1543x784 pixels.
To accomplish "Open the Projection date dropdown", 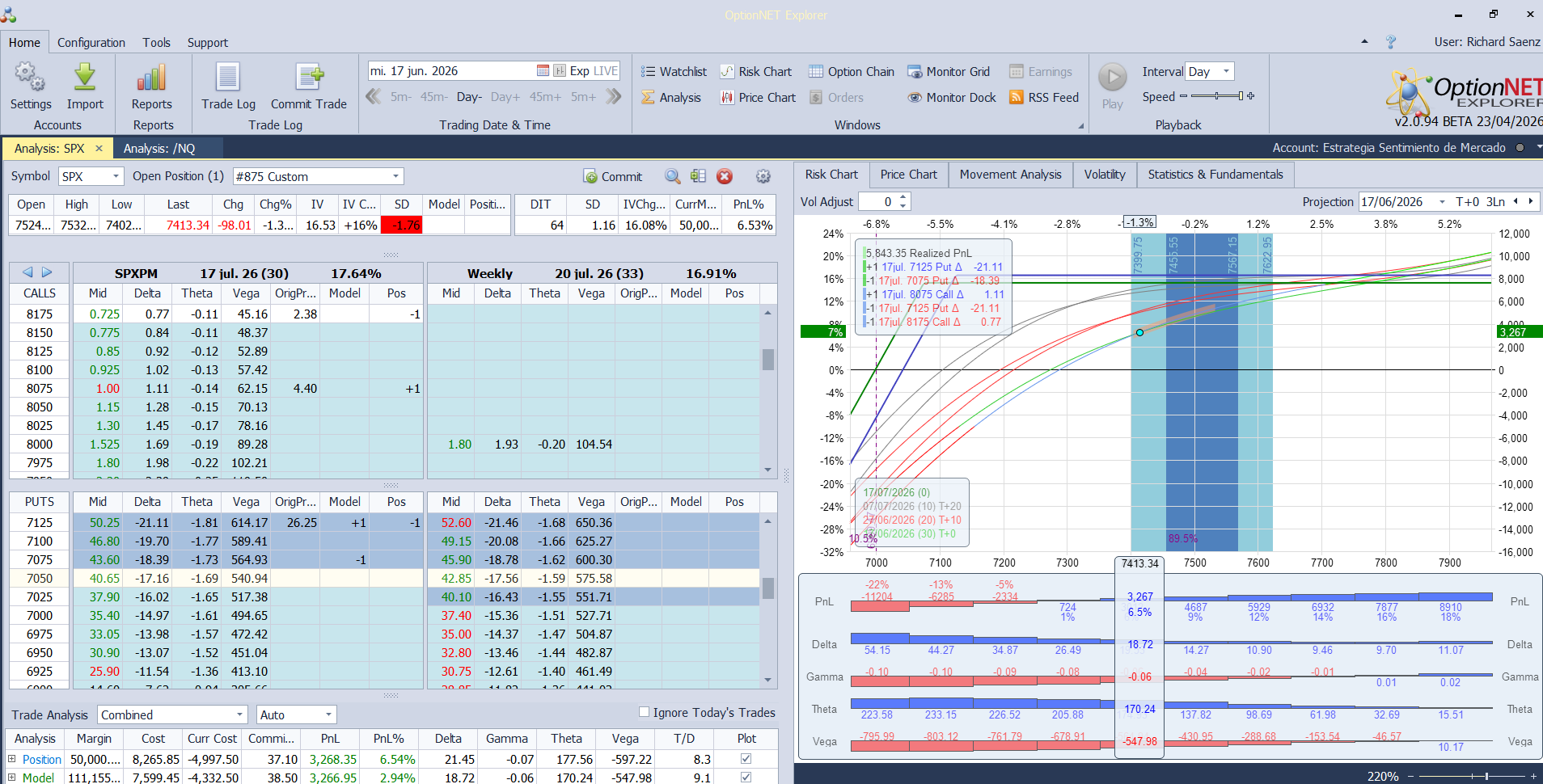I will tap(1442, 201).
